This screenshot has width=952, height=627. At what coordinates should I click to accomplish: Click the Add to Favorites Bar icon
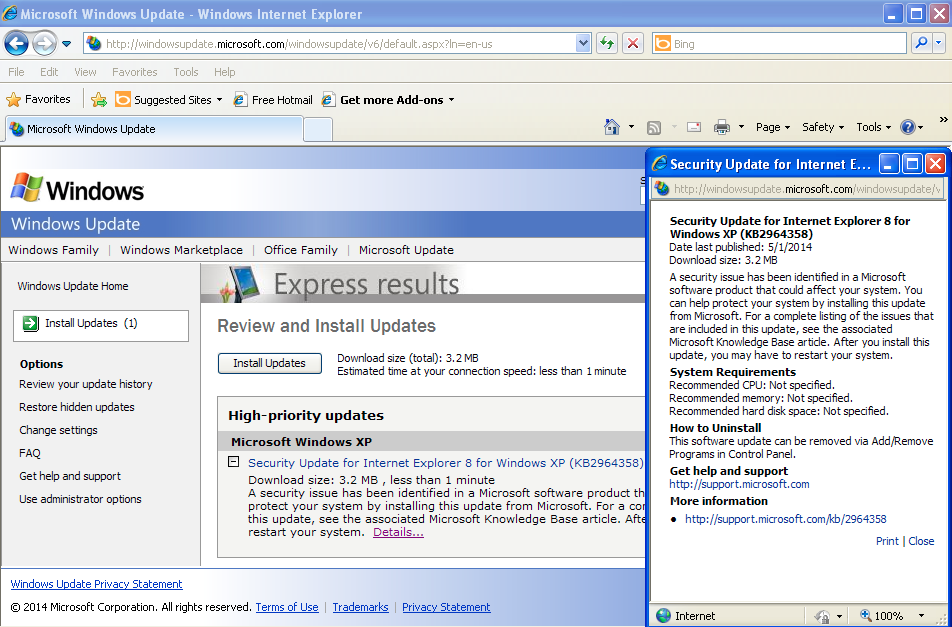point(99,100)
